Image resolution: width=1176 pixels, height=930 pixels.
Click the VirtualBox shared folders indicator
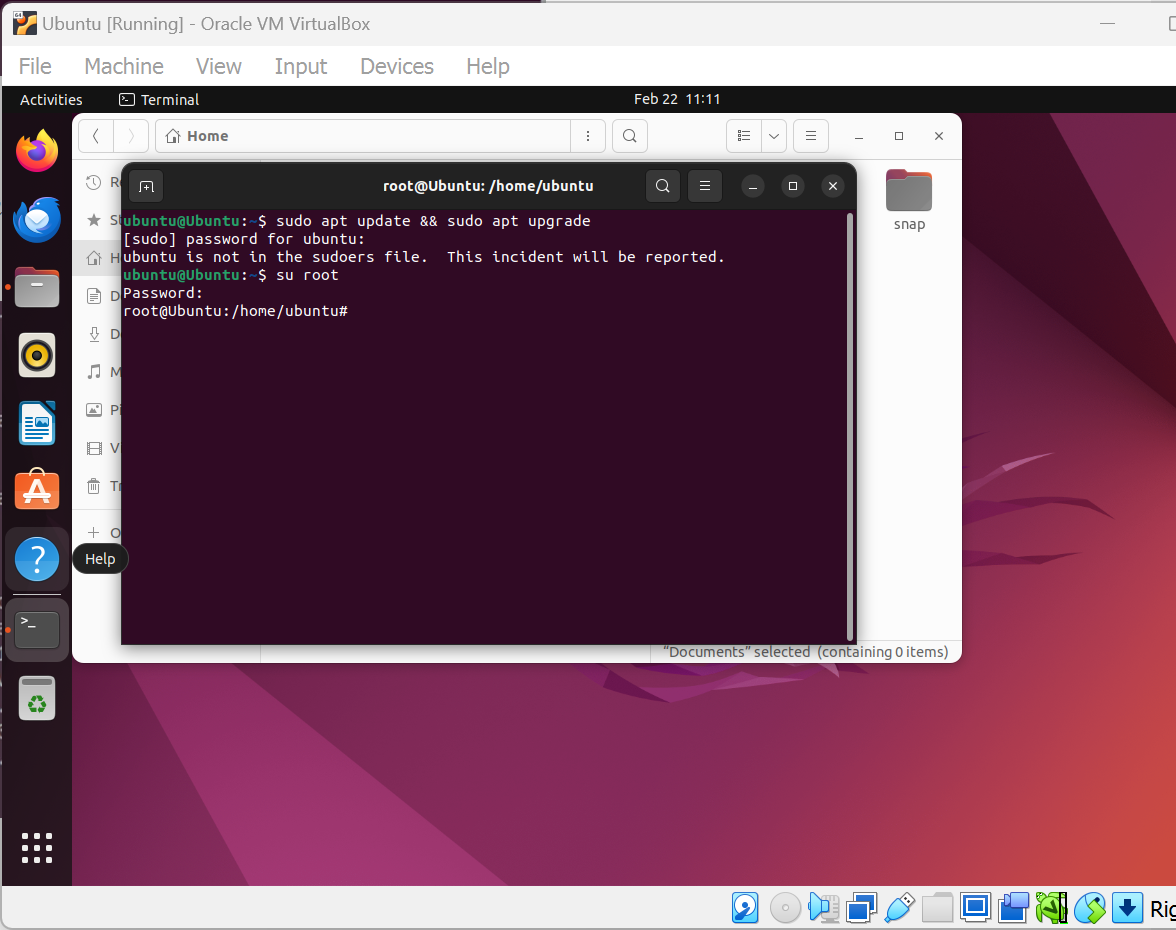(937, 908)
